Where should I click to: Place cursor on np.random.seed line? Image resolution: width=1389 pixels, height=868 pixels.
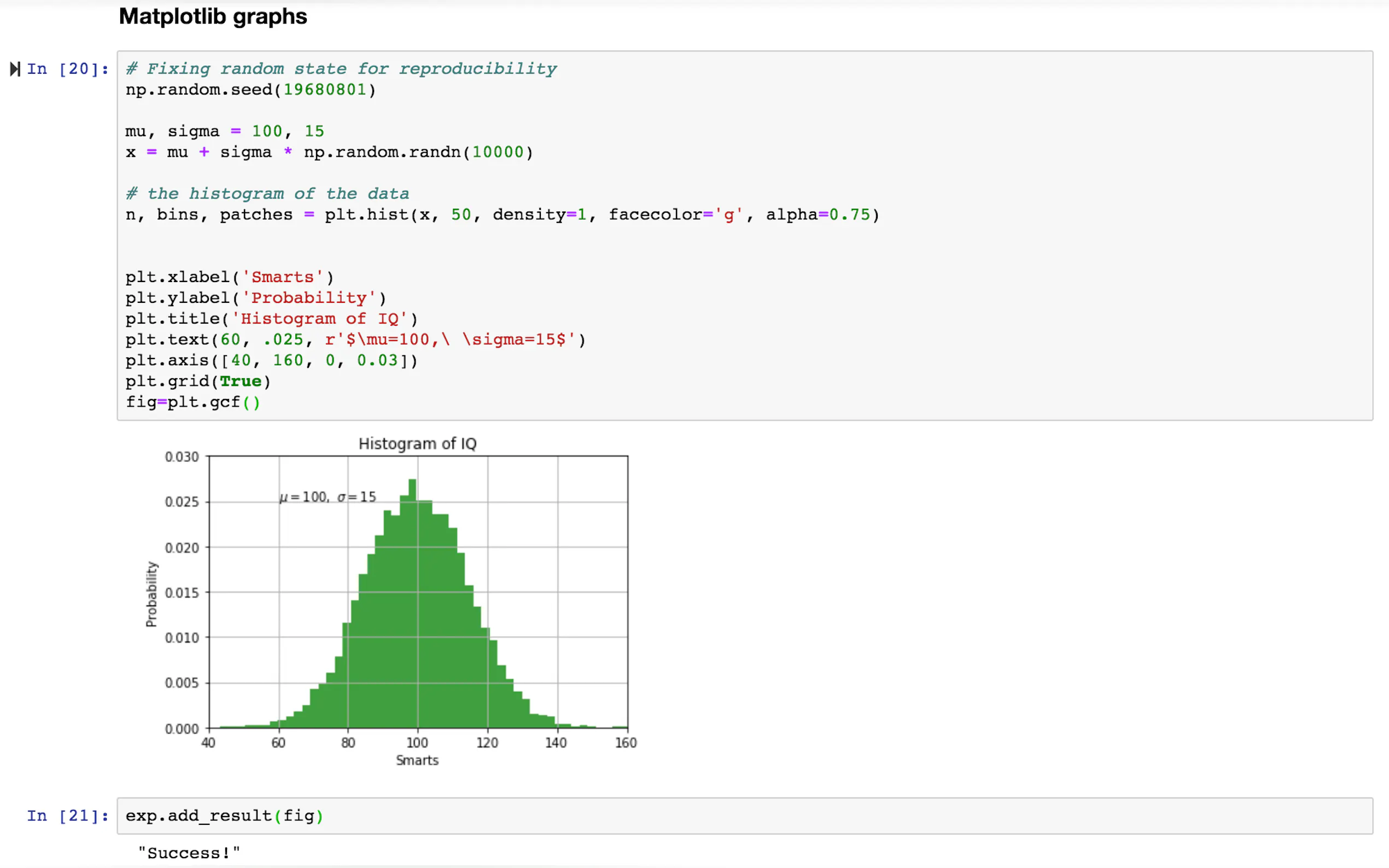tap(250, 90)
